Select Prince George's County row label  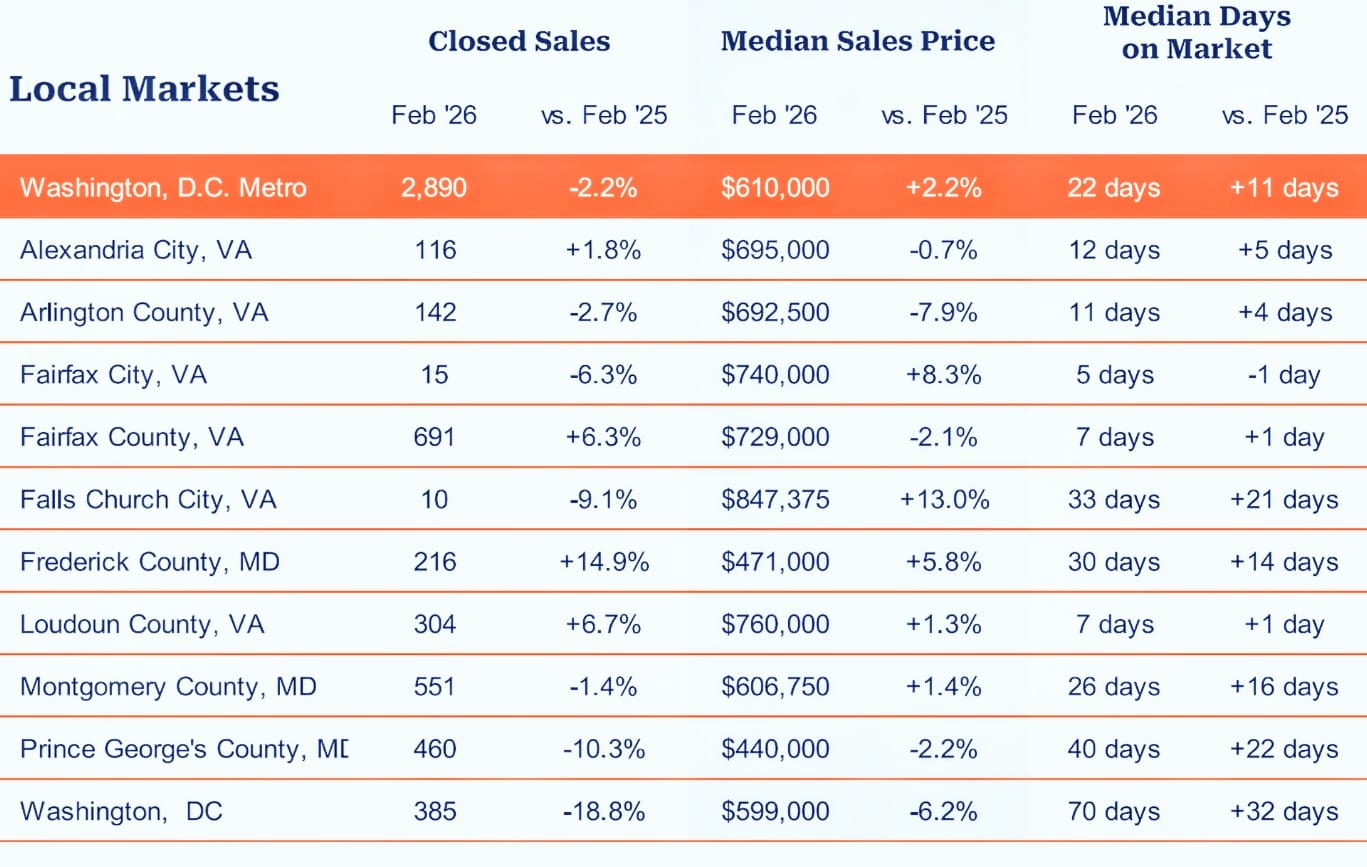(x=184, y=749)
